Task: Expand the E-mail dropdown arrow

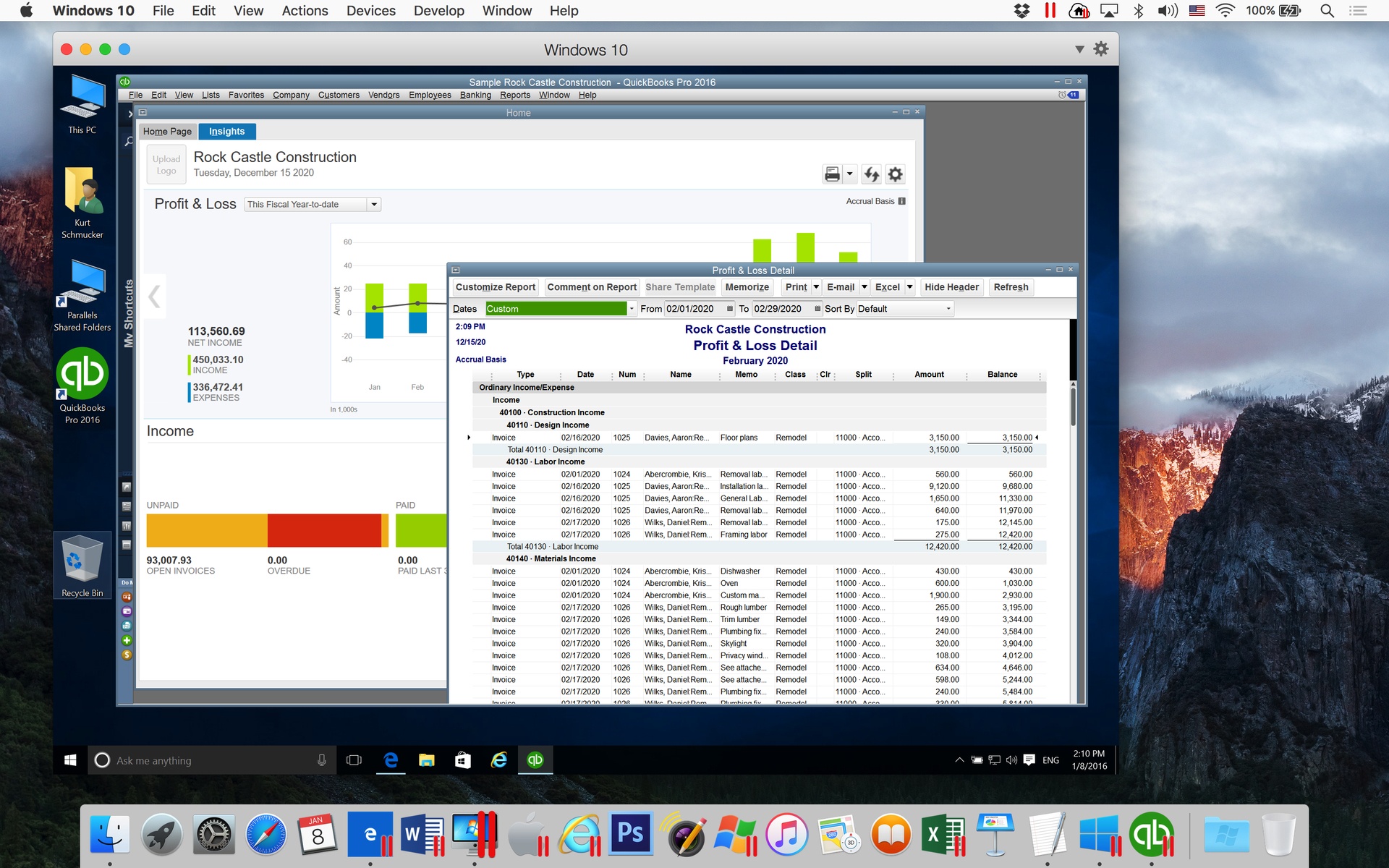Action: click(864, 287)
